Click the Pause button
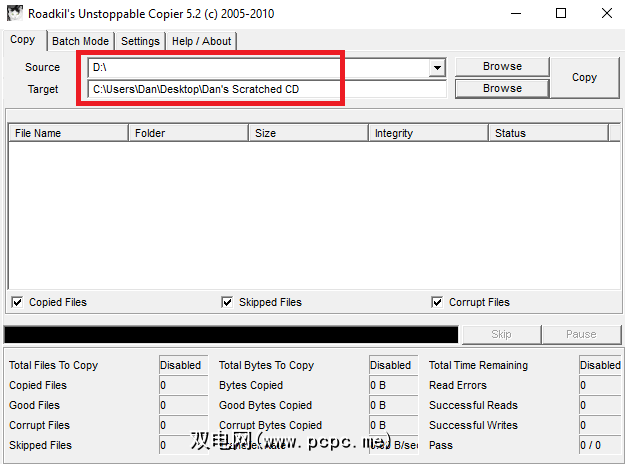 tap(581, 334)
